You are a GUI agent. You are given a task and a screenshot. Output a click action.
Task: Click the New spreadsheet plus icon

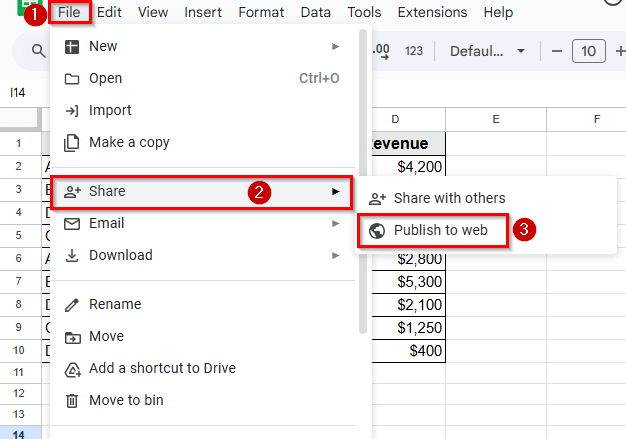[x=72, y=47]
